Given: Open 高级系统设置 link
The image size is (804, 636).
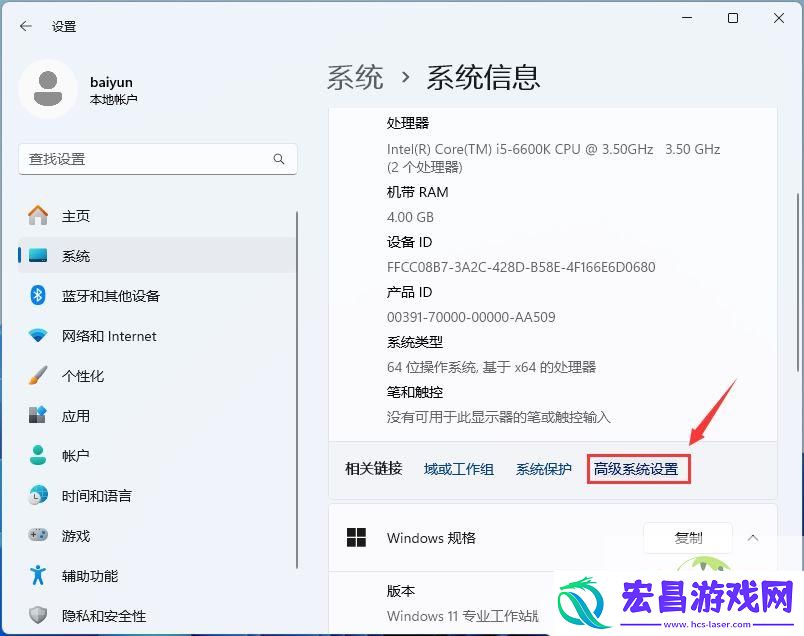Looking at the screenshot, I should (x=636, y=469).
